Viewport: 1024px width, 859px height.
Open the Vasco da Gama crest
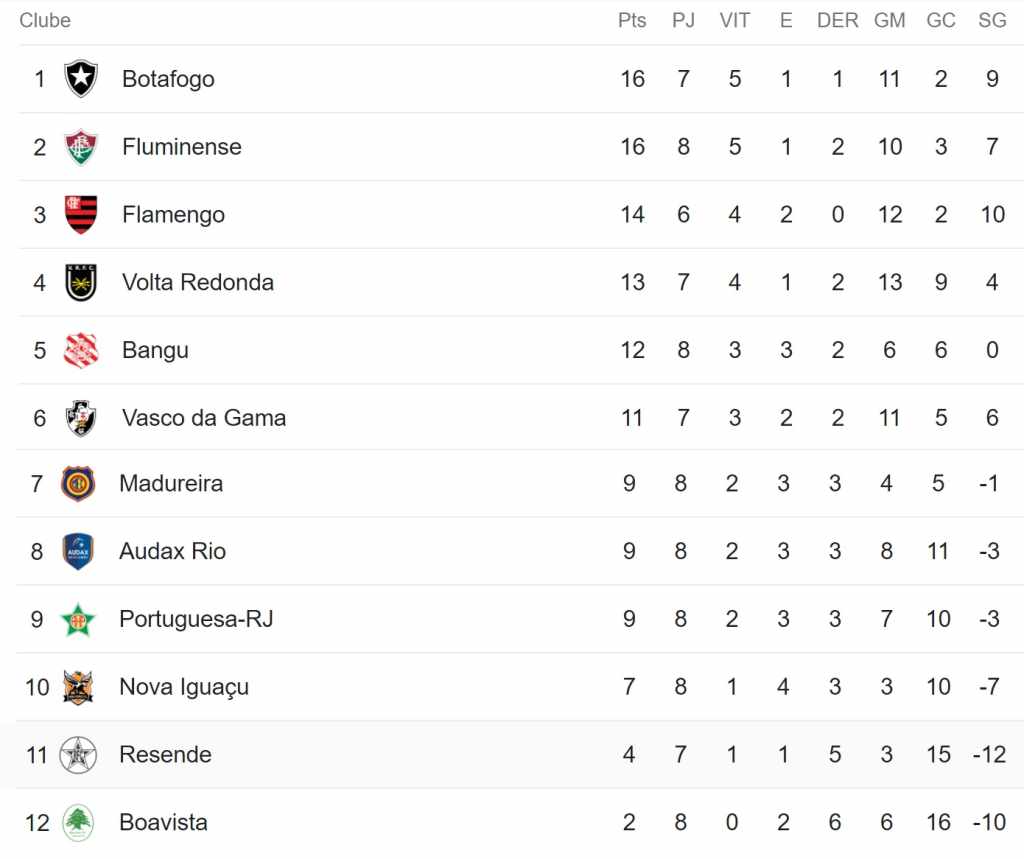point(81,418)
